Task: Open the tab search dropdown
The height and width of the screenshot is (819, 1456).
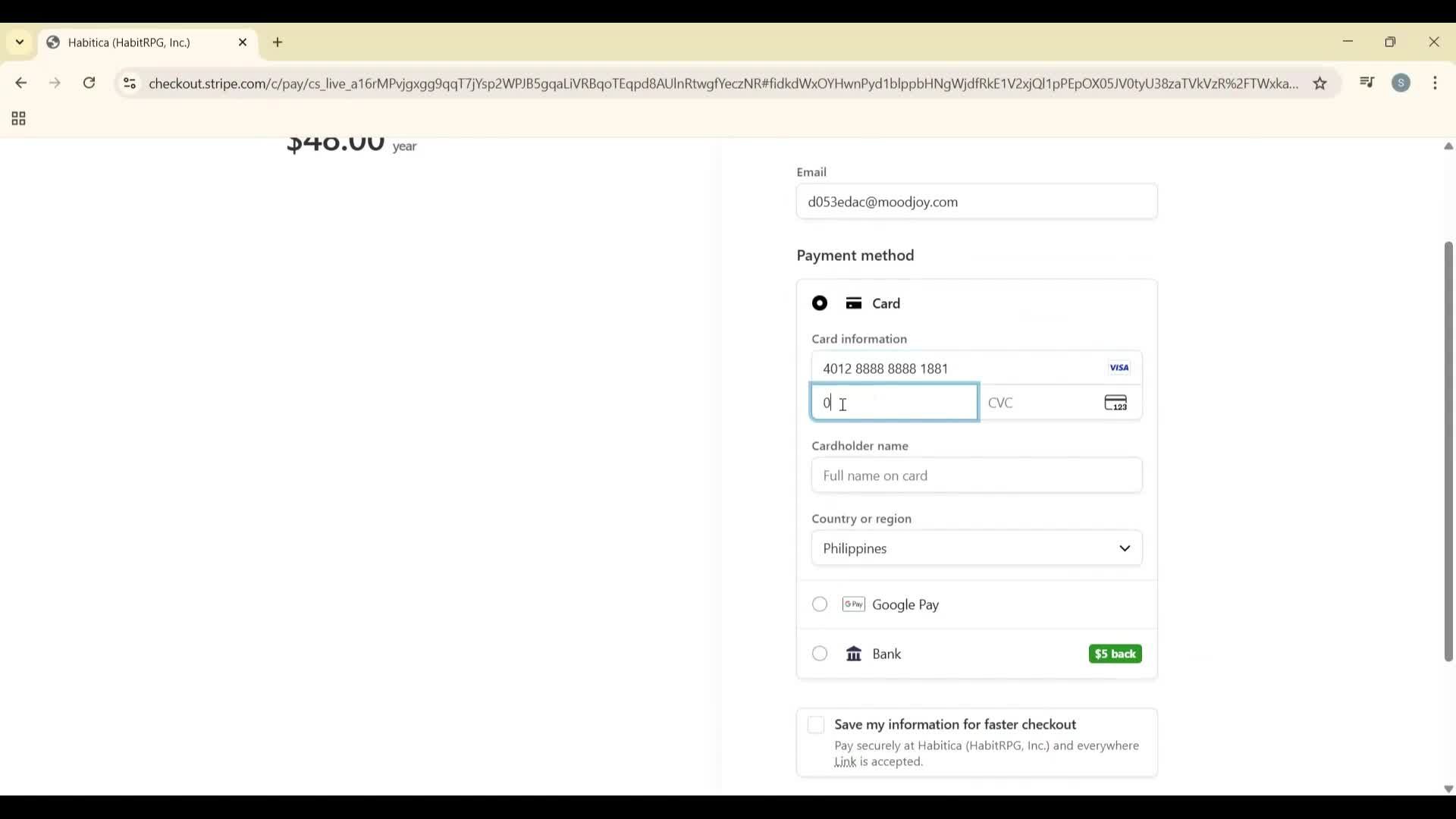Action: click(20, 42)
